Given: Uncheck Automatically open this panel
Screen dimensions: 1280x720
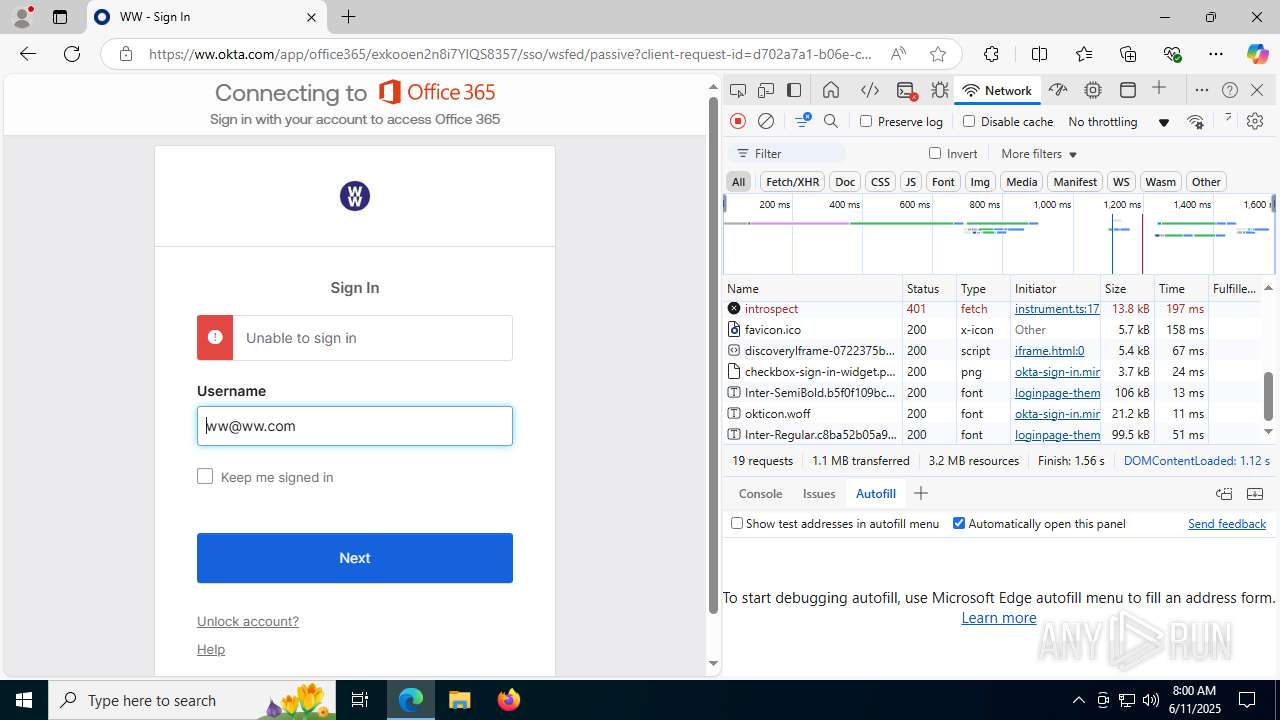Looking at the screenshot, I should (959, 523).
